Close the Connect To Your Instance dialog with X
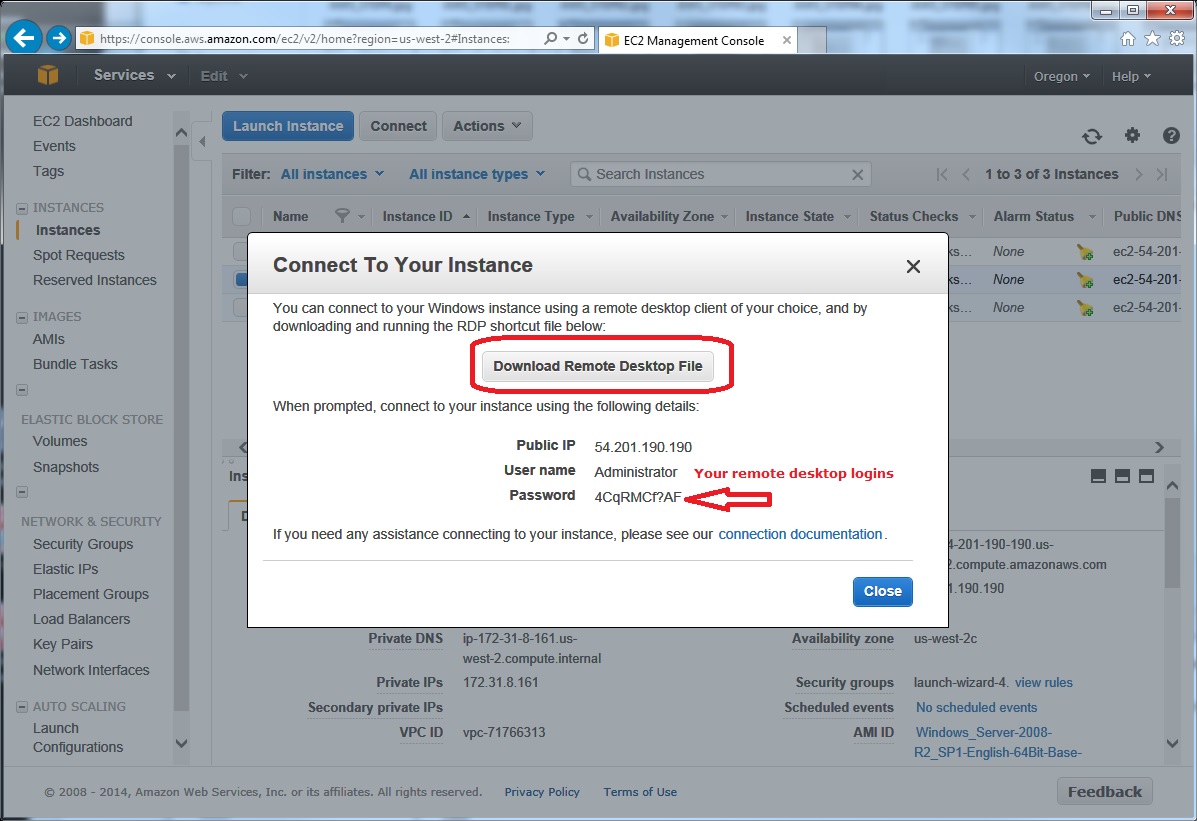The width and height of the screenshot is (1197, 821). (913, 267)
